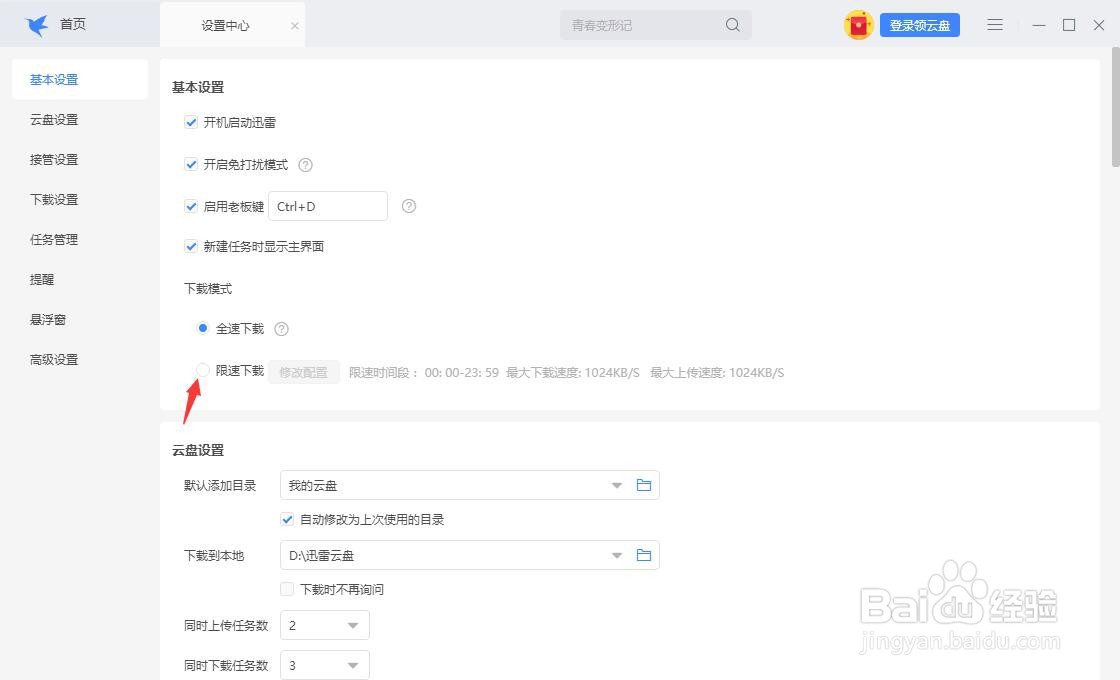Click 修改配置 button

tap(304, 372)
